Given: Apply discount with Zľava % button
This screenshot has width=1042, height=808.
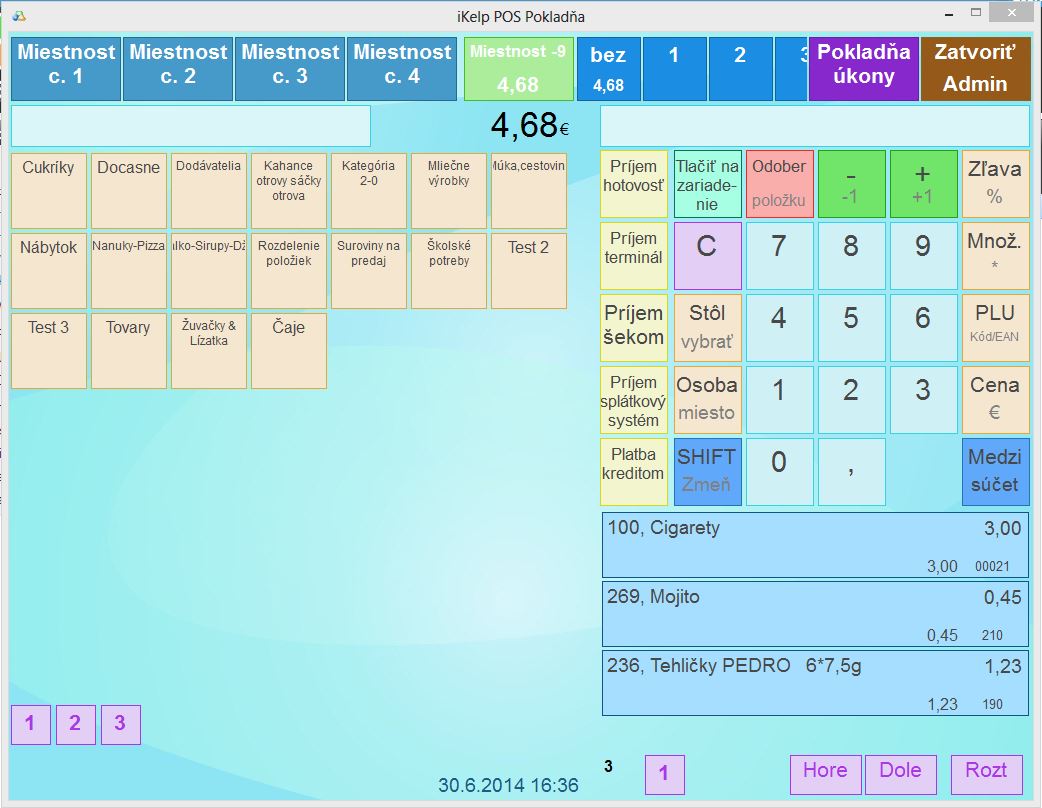Looking at the screenshot, I should [995, 184].
